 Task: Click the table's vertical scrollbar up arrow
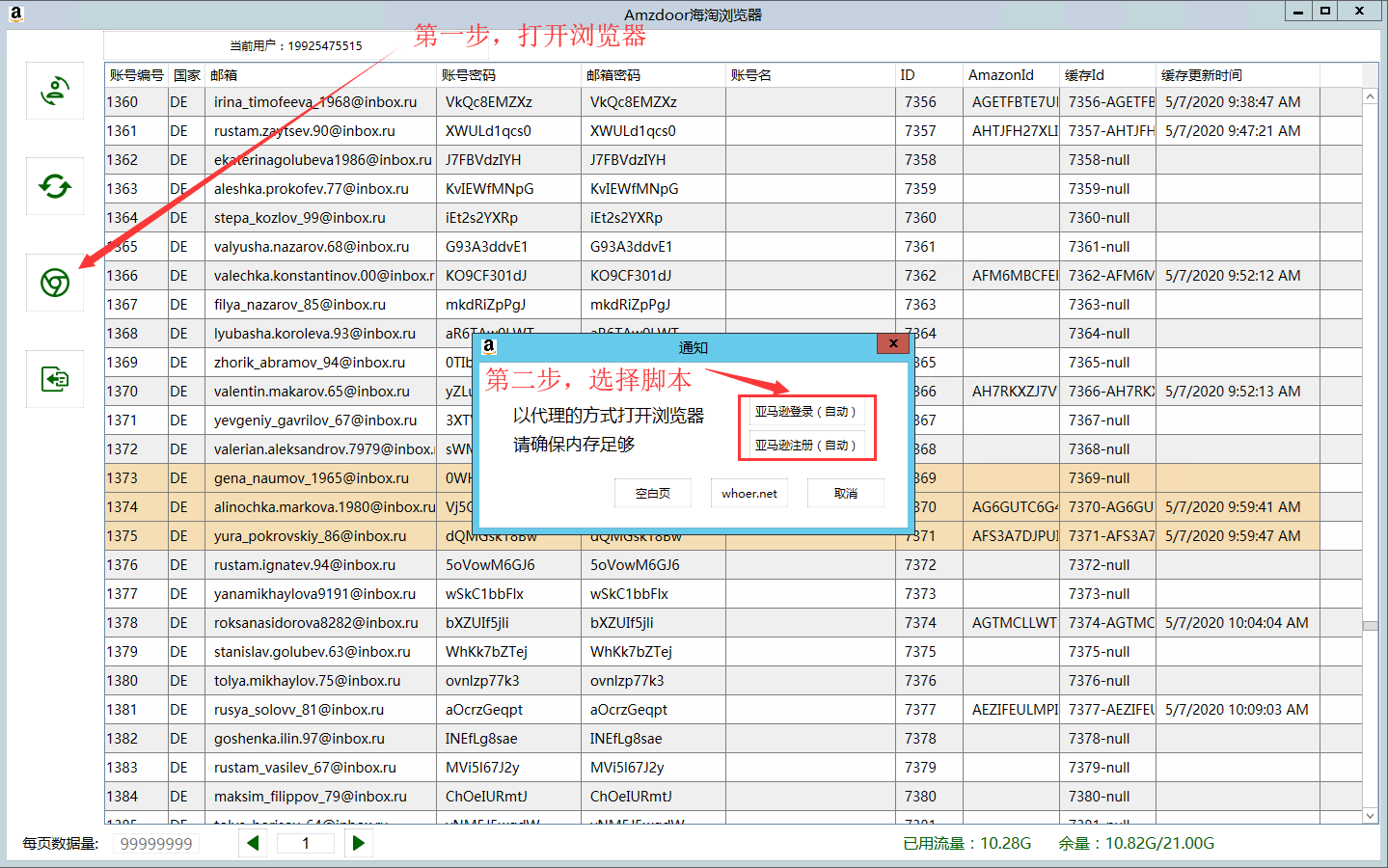coord(1370,96)
